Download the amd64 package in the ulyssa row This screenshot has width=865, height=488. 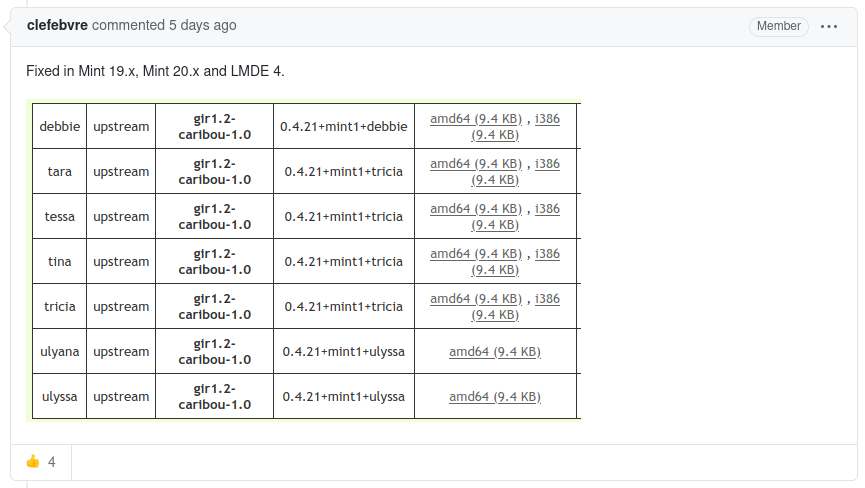[x=495, y=397]
